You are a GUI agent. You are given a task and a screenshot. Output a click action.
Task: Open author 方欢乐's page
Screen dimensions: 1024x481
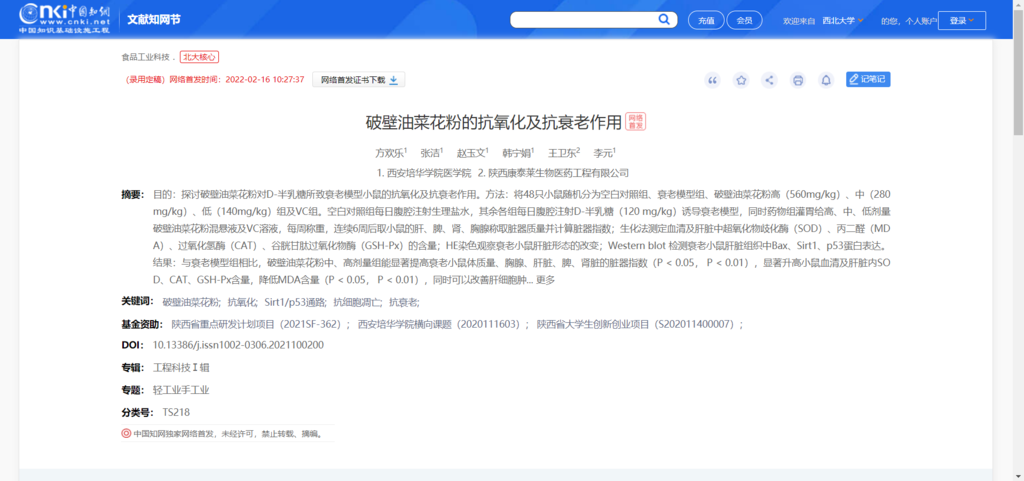388,153
